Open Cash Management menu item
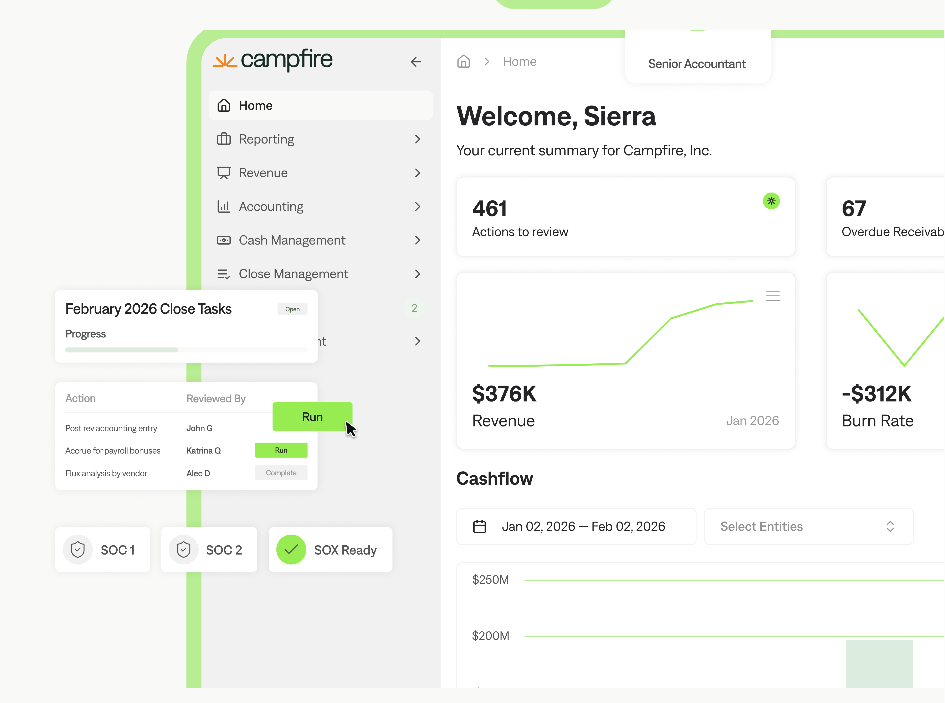 pos(292,241)
